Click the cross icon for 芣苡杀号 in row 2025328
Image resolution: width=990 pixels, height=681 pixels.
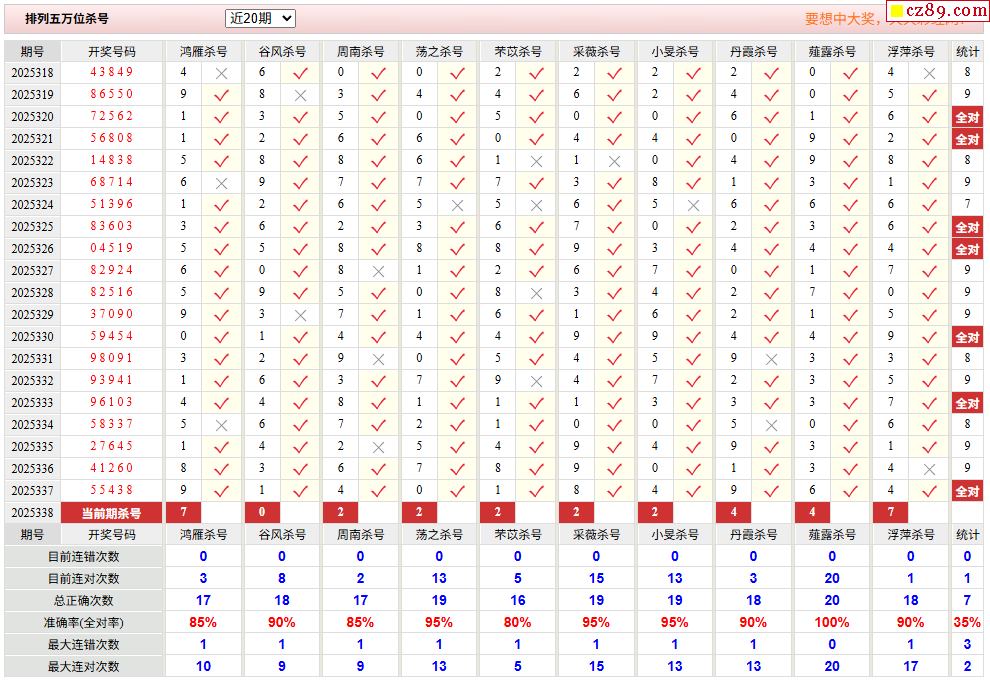point(536,293)
